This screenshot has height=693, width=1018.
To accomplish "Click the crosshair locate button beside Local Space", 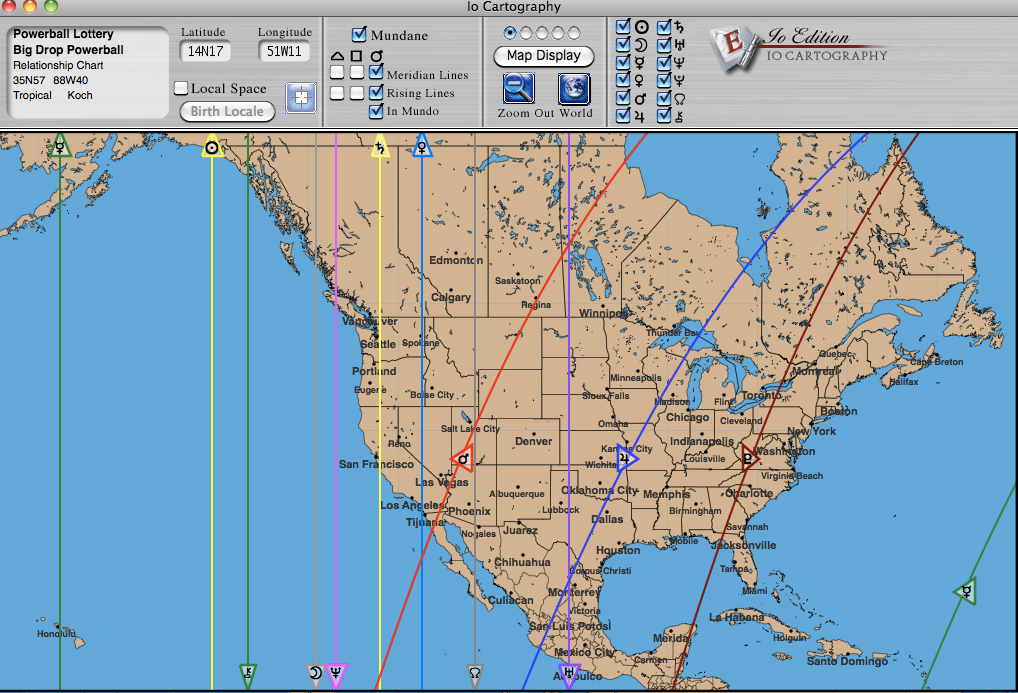I will pos(301,97).
